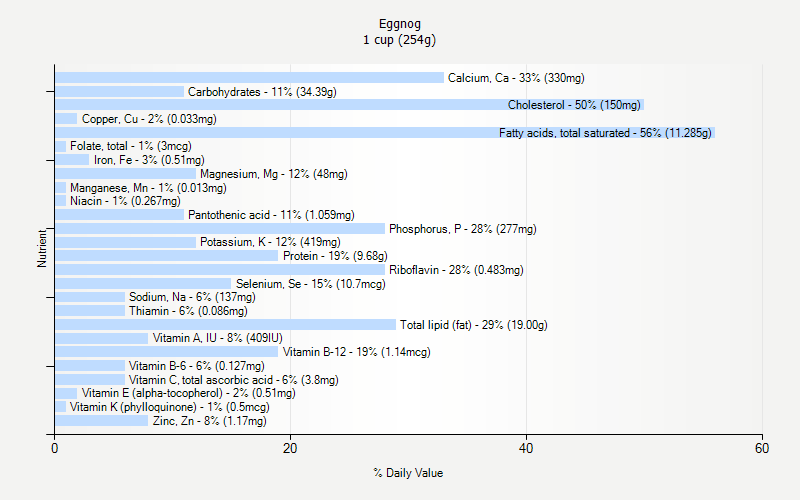800x500 pixels.
Task: Select the 'Sodium, Na - 6% (137mg)' label
Action: 192,297
